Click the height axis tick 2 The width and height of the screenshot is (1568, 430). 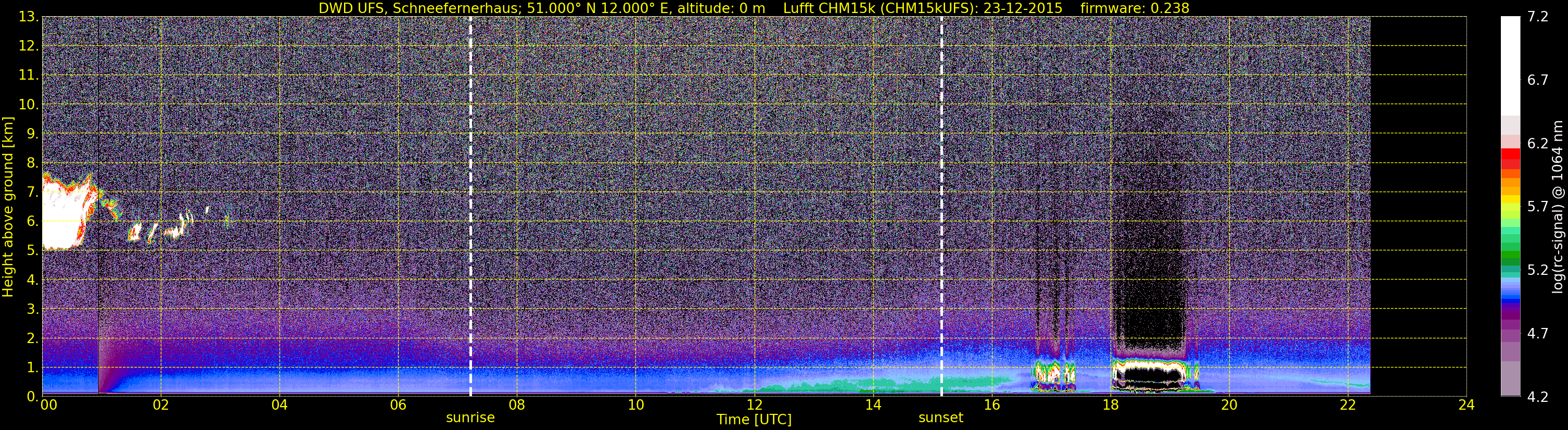point(32,339)
